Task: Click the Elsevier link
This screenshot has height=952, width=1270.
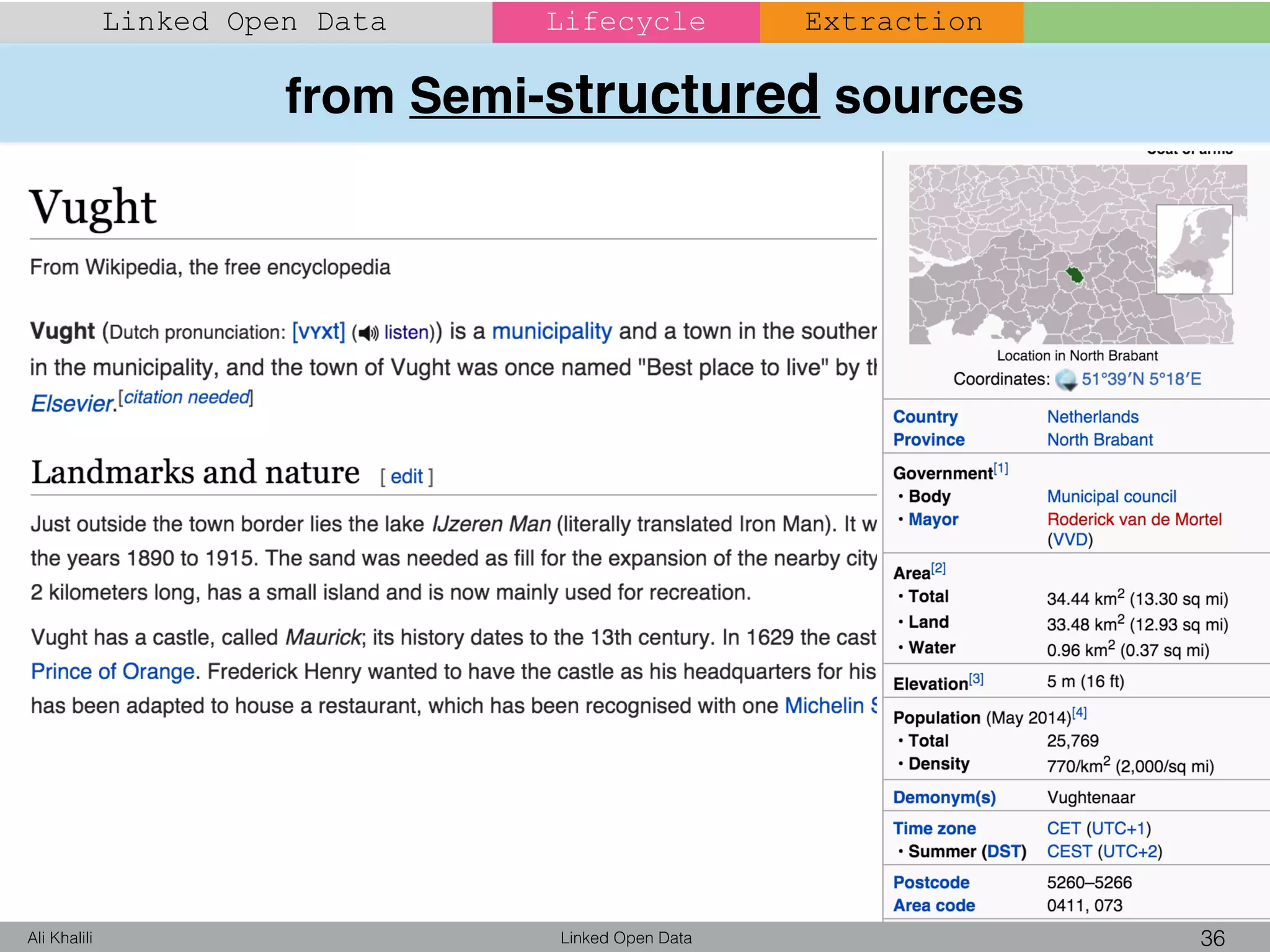Action: pos(73,403)
